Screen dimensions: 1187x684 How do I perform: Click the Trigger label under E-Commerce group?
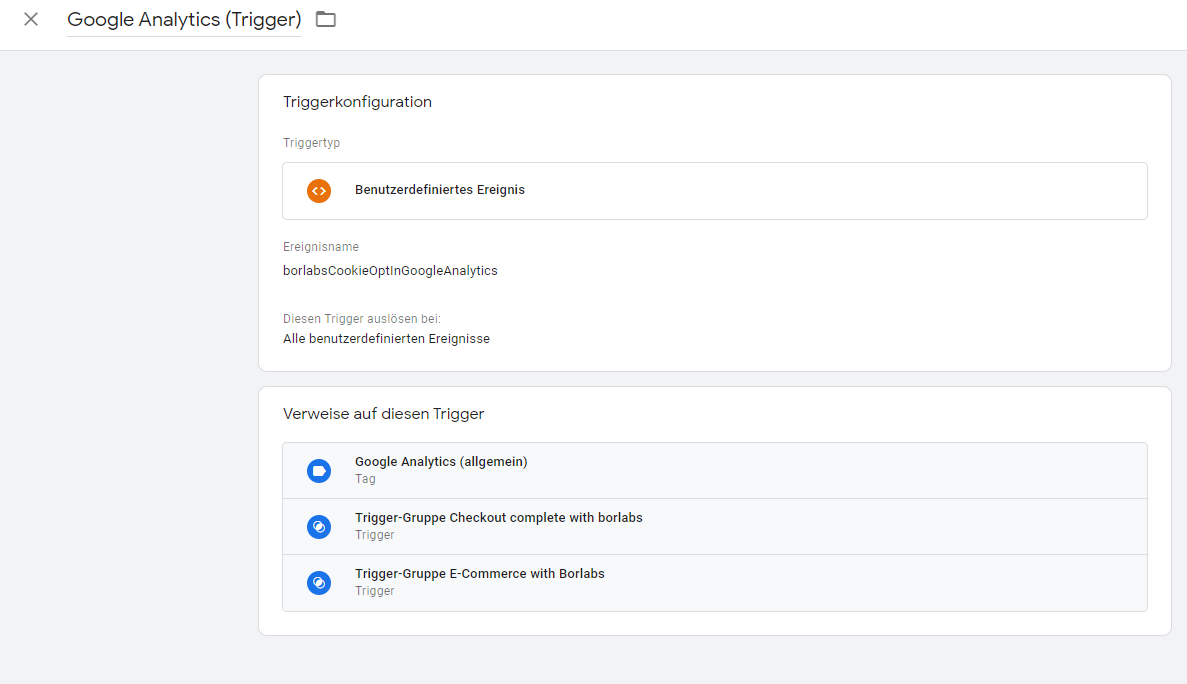375,591
